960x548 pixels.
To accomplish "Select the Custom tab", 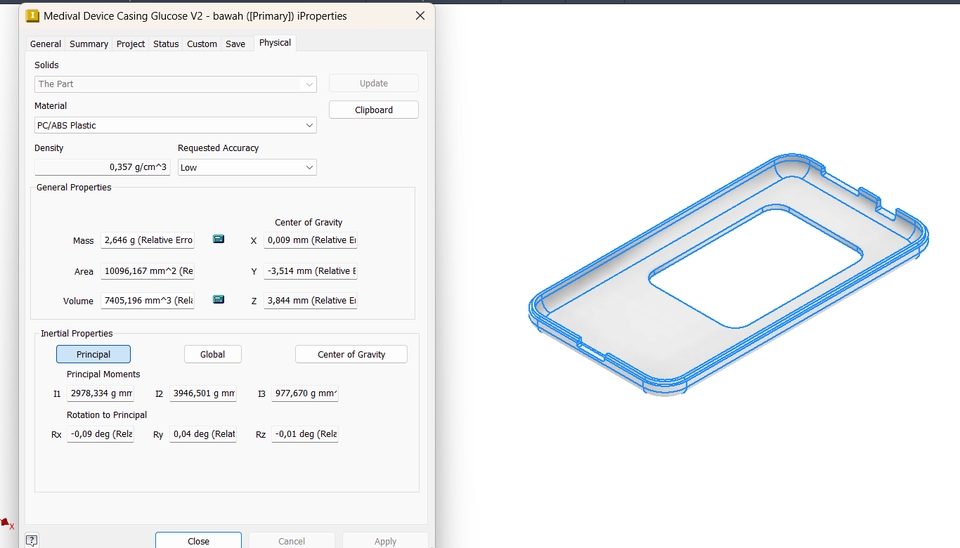I will tap(202, 44).
